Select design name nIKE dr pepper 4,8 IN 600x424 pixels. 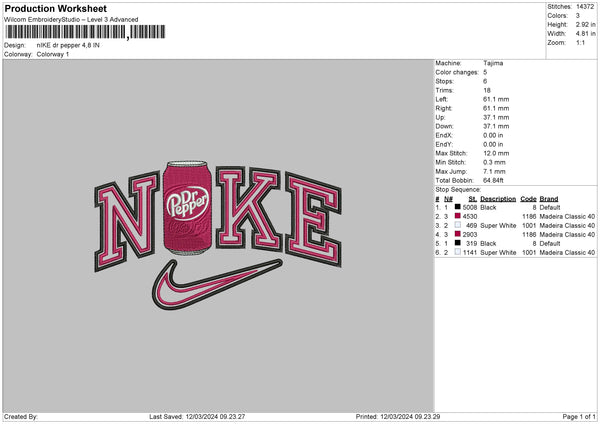click(x=68, y=45)
